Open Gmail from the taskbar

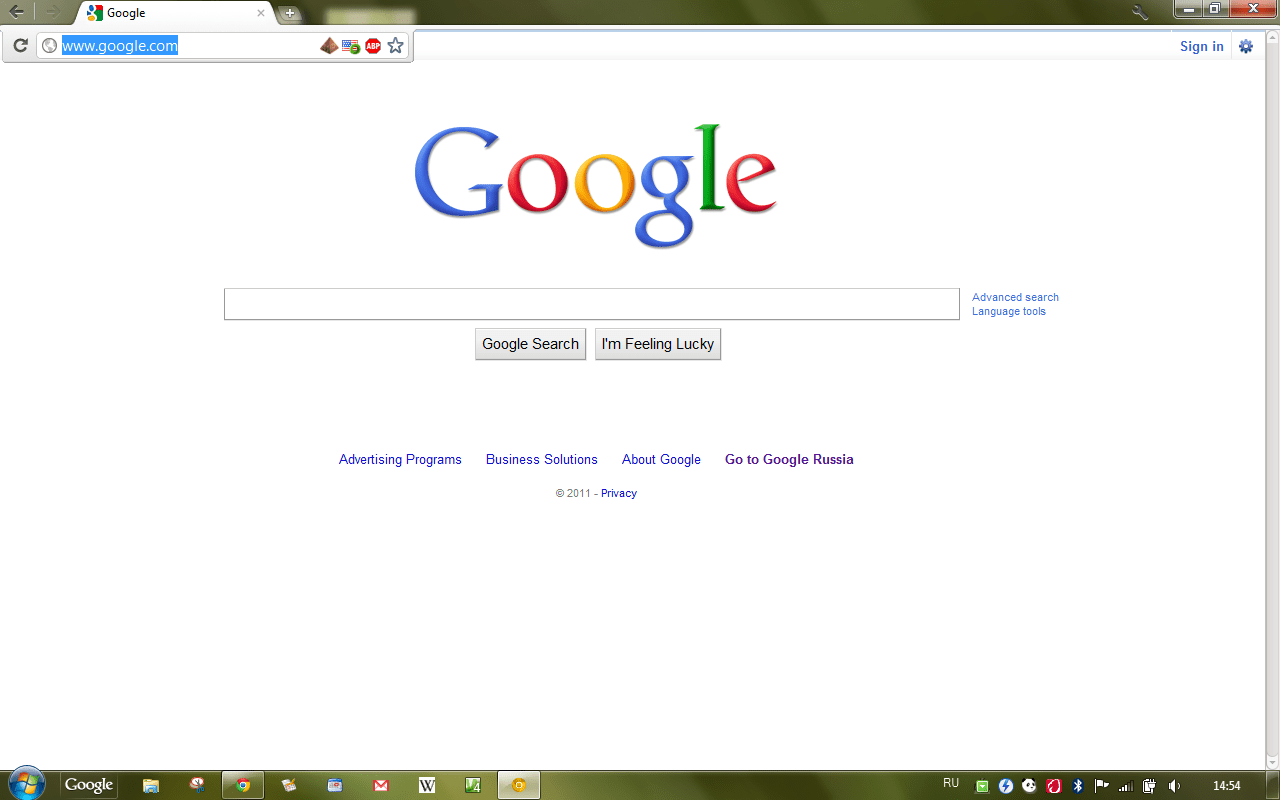pyautogui.click(x=381, y=785)
